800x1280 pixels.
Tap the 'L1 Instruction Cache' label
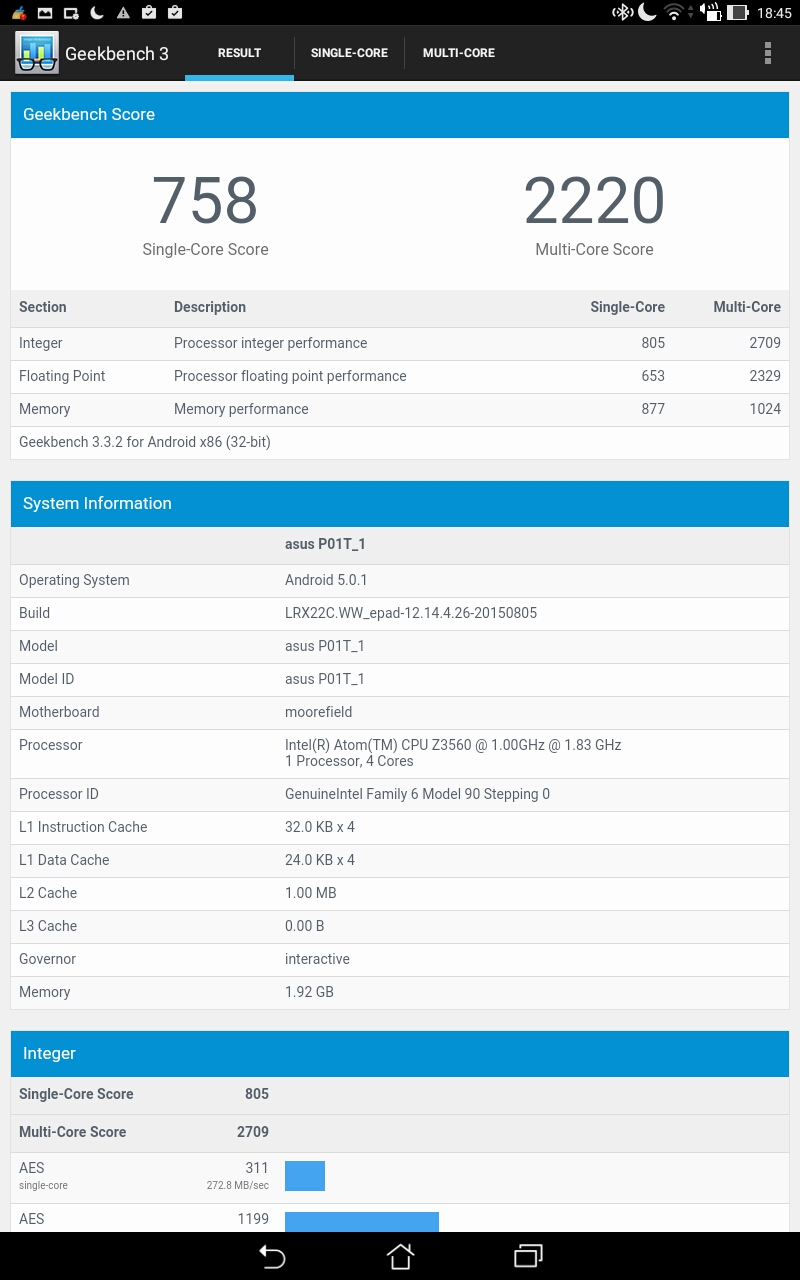83,827
